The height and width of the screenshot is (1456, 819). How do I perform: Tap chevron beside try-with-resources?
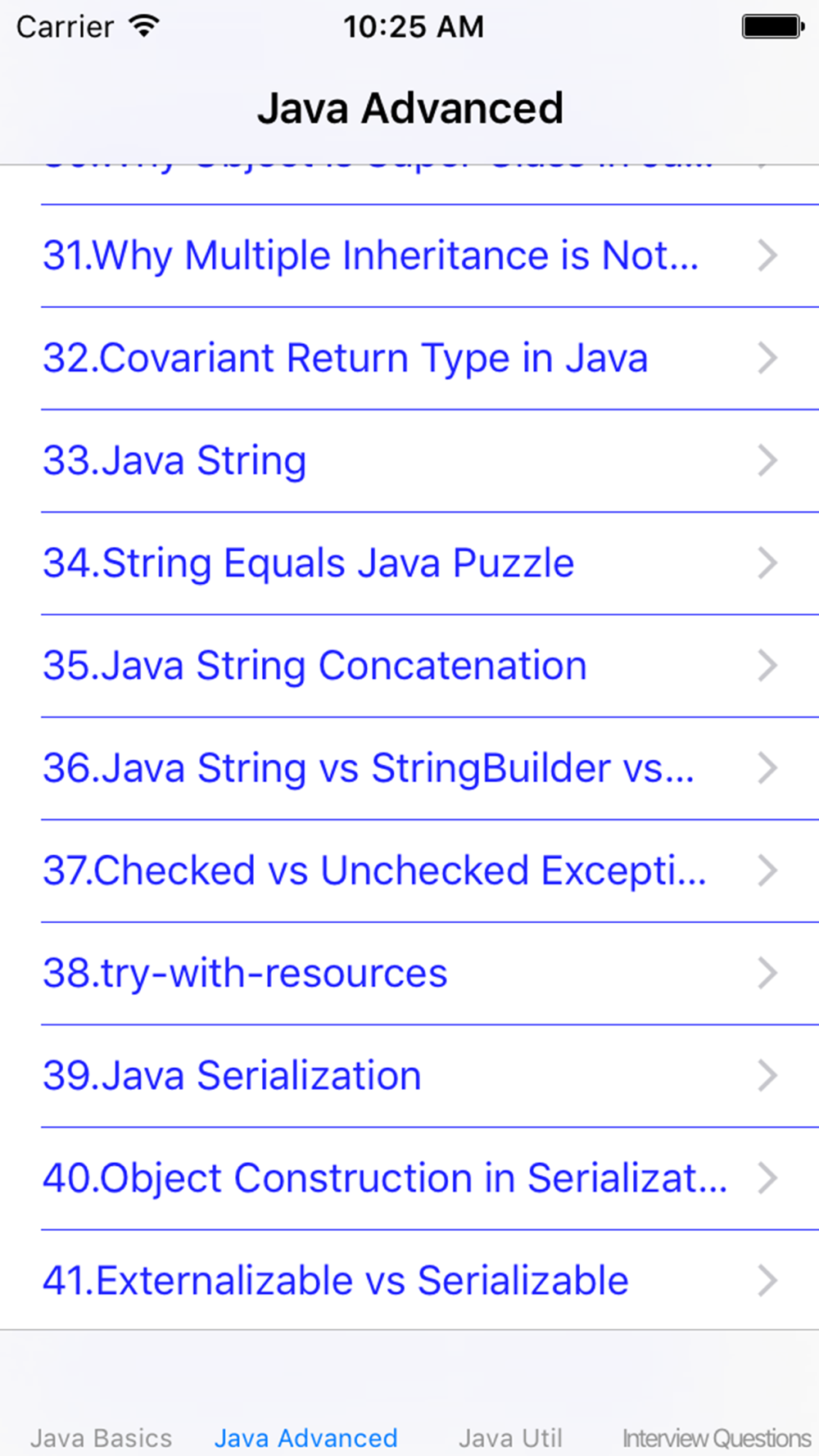pos(767,973)
